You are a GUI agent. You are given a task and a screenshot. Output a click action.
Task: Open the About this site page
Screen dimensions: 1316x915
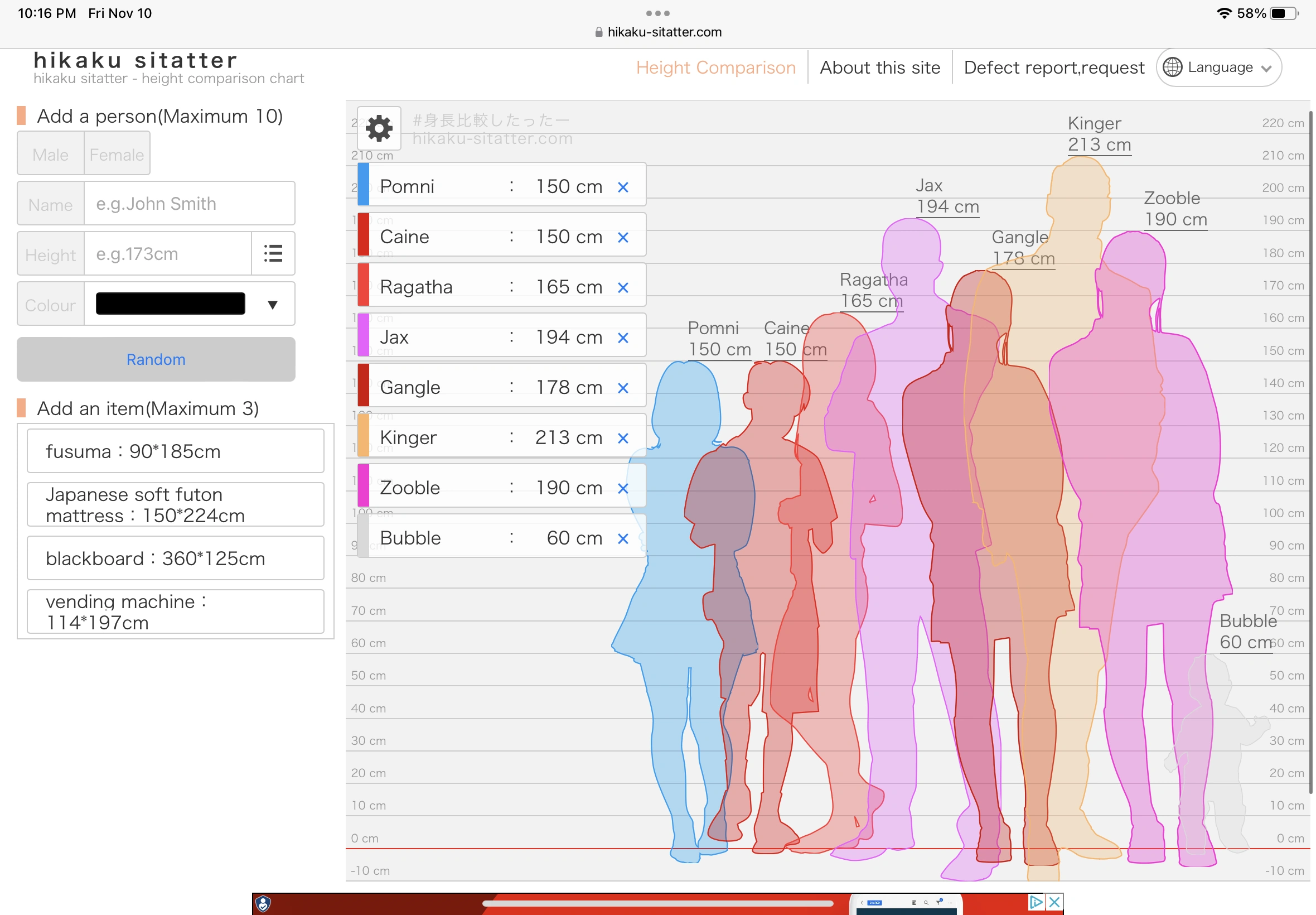point(880,67)
